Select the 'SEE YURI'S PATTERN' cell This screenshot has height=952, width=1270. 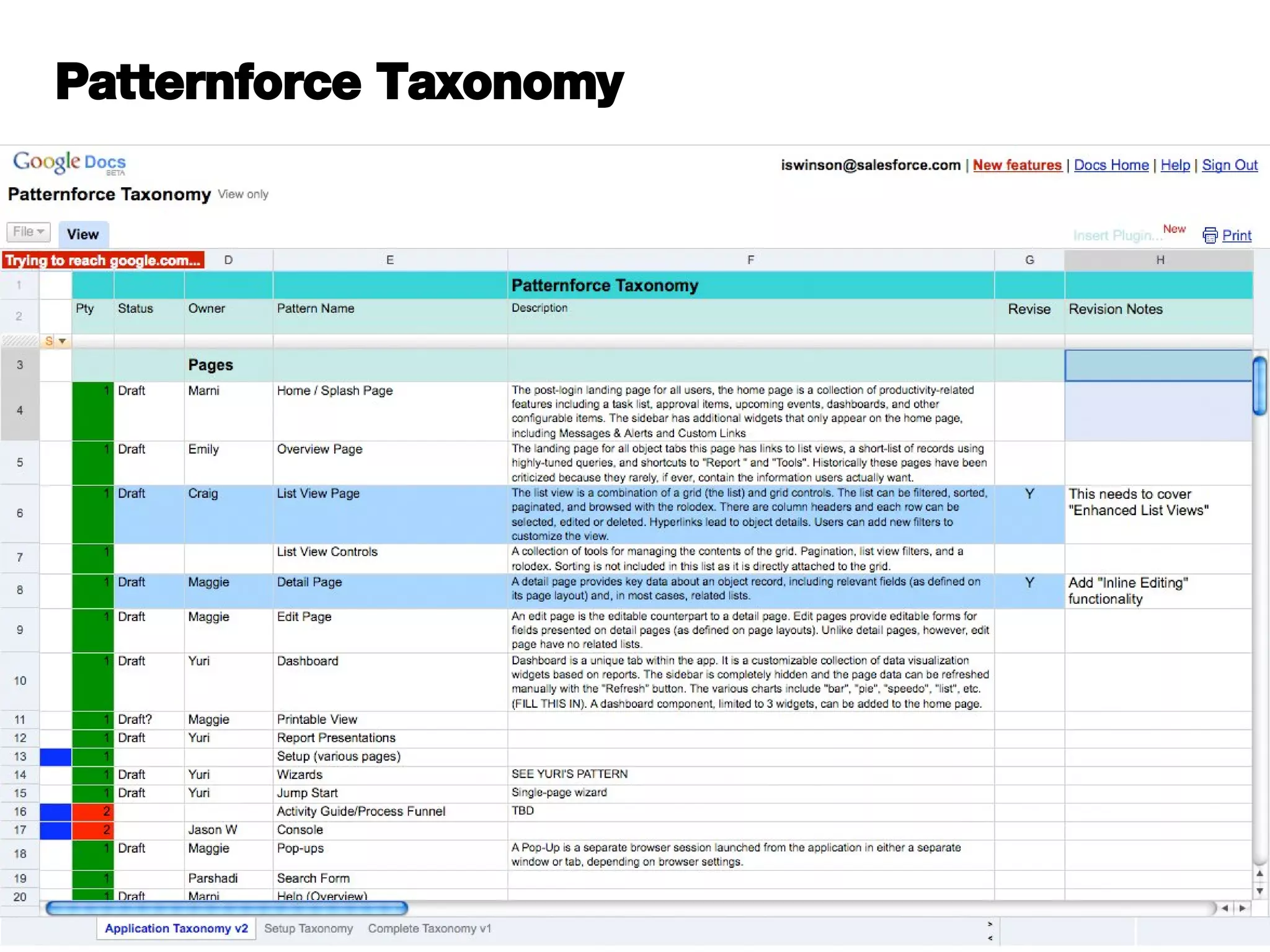(x=751, y=775)
